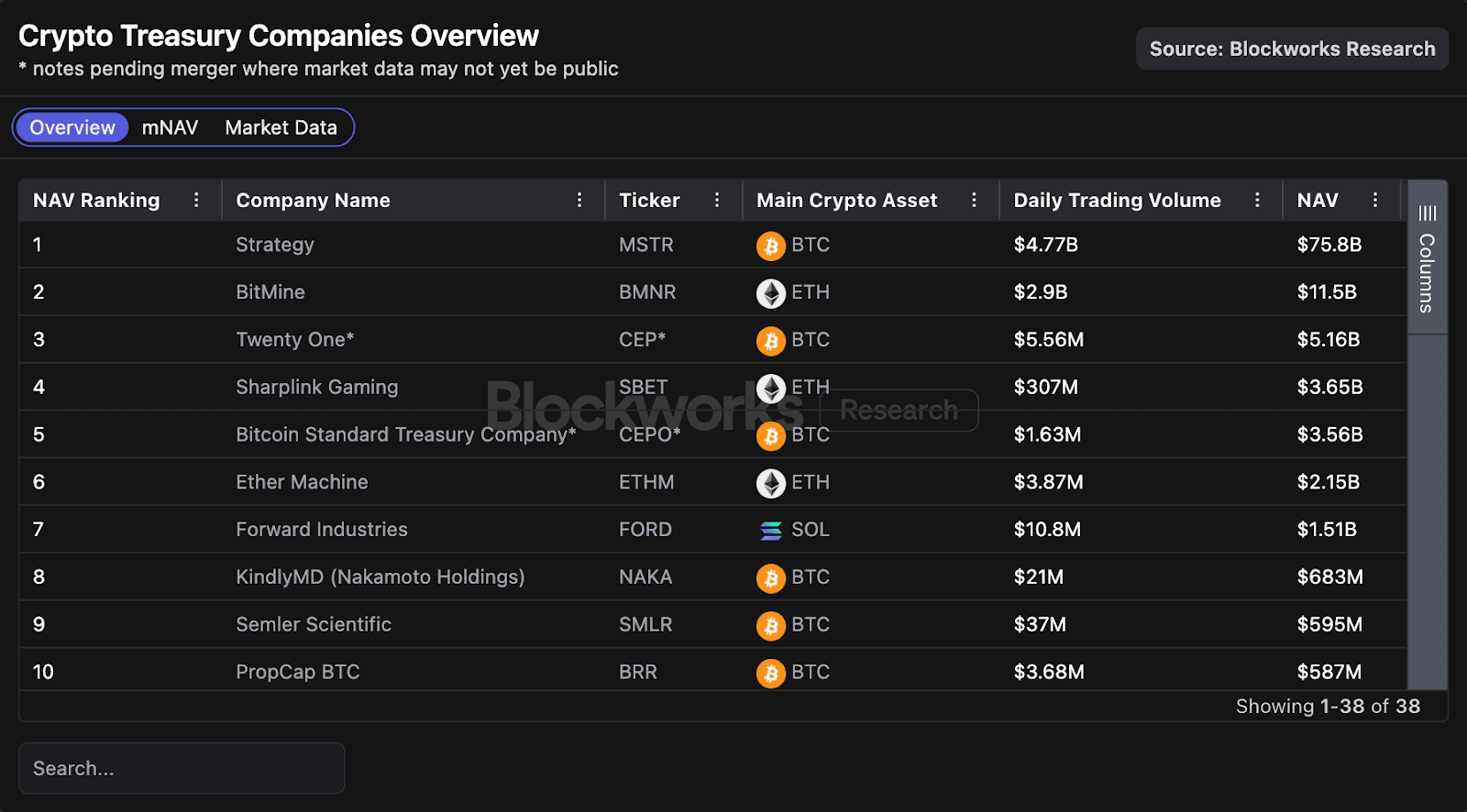Click the Showing 1-38 of 38 count

point(1329,706)
